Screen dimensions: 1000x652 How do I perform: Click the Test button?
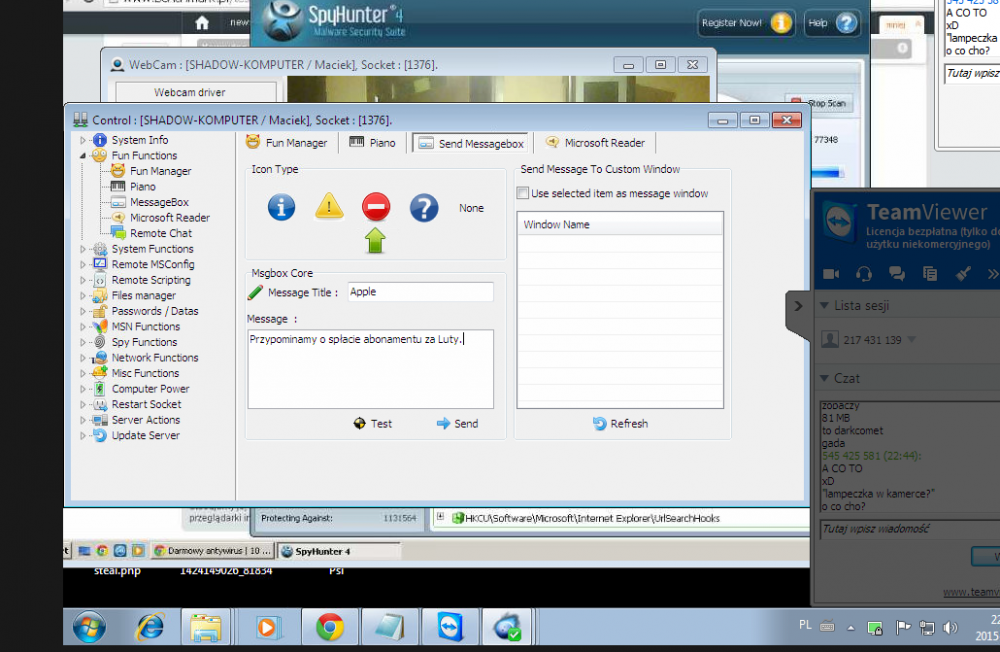[x=372, y=424]
